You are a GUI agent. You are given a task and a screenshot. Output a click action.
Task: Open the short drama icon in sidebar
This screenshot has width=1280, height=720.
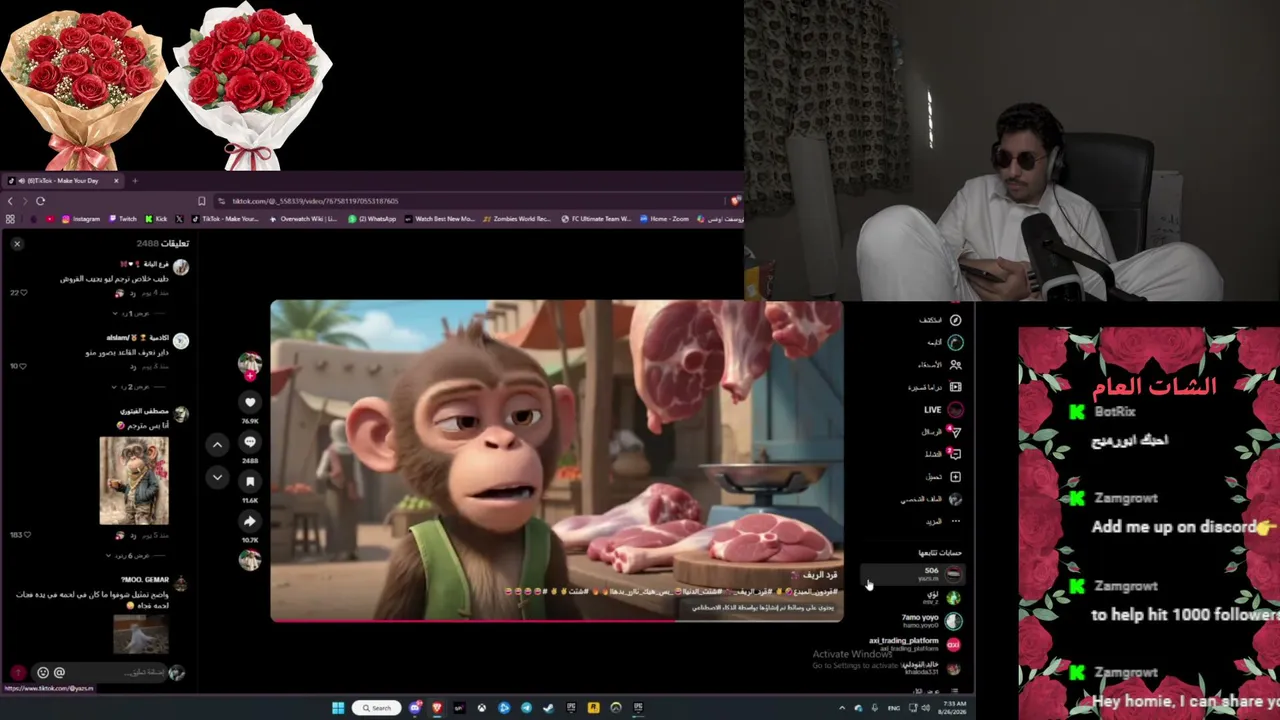coord(955,387)
